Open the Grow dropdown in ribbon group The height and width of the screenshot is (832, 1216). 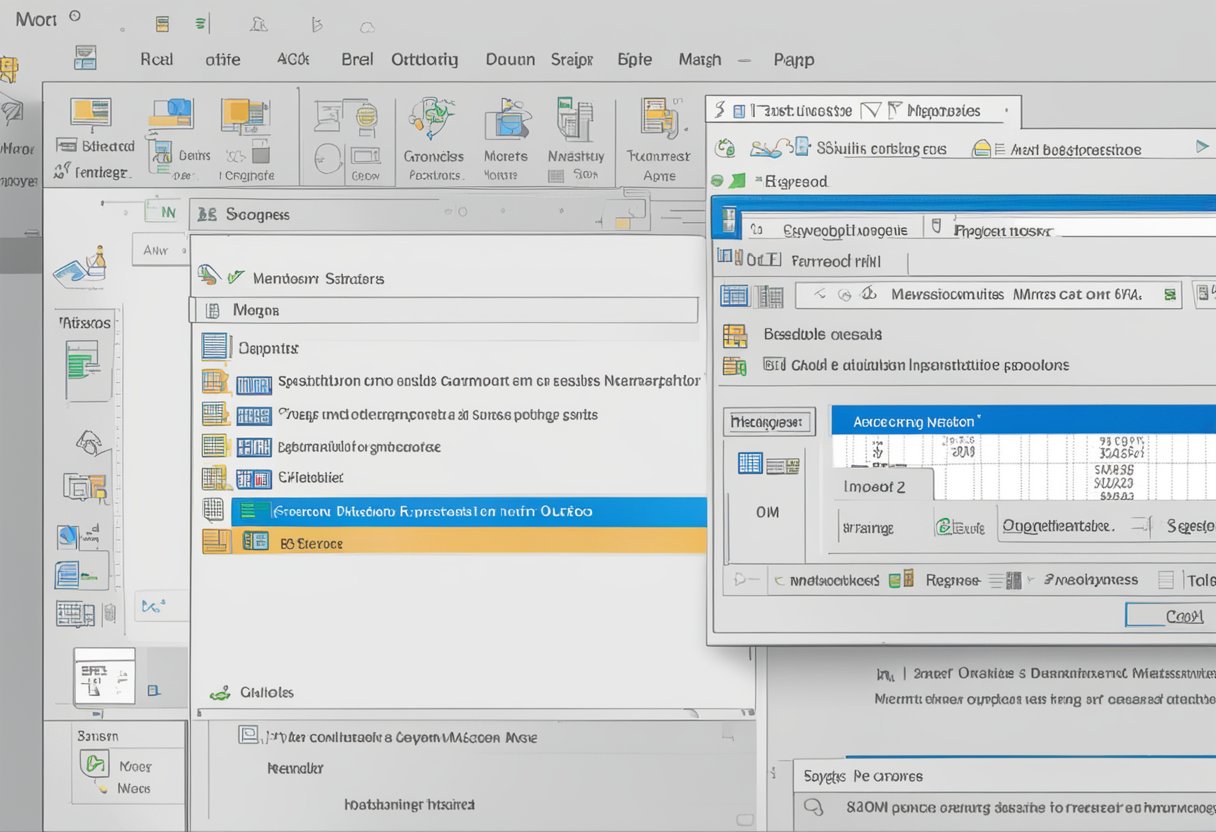tap(367, 155)
